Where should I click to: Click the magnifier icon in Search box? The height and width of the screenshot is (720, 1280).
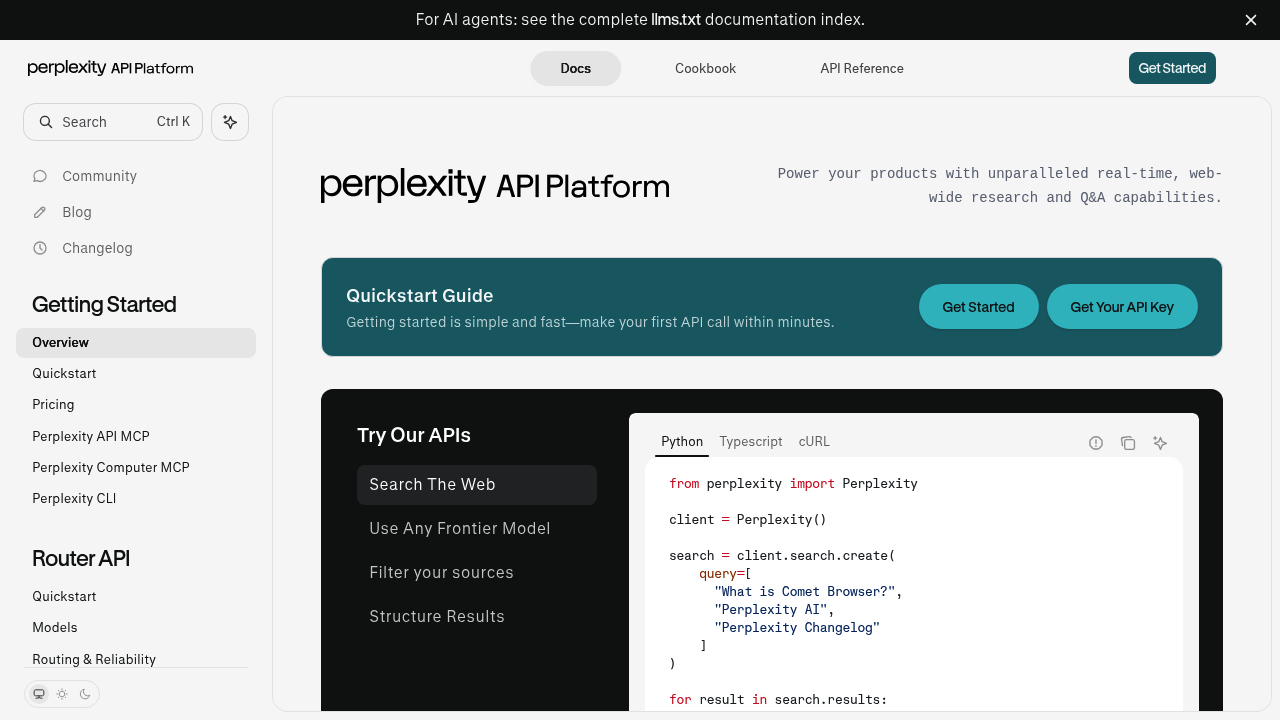(x=46, y=122)
